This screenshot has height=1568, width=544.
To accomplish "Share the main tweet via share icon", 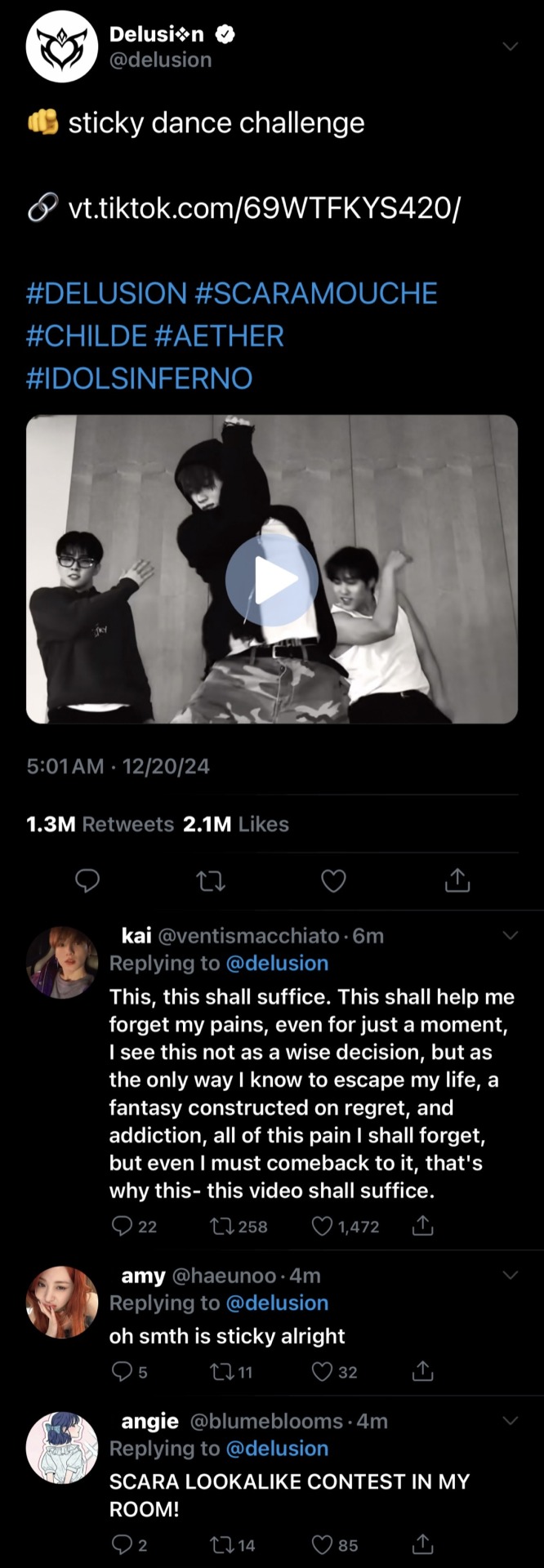I will 457,880.
